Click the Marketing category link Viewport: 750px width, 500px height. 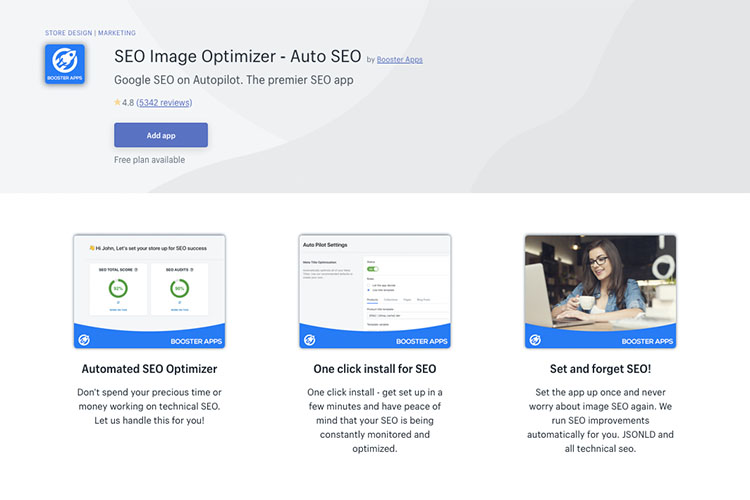pyautogui.click(x=117, y=33)
